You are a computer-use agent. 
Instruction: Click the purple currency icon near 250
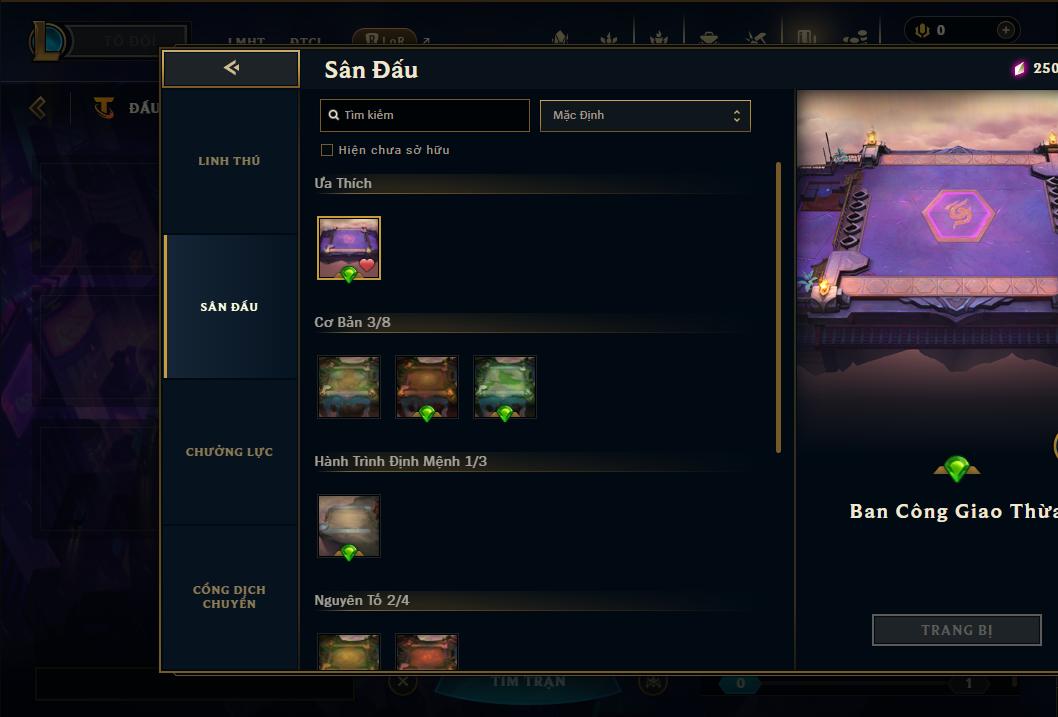1019,68
